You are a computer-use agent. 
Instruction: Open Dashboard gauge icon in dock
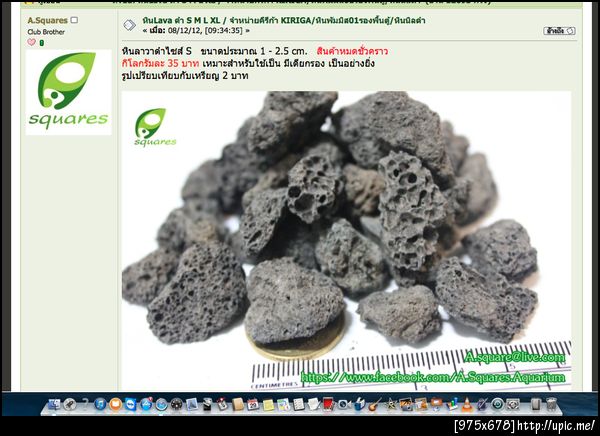click(176, 404)
